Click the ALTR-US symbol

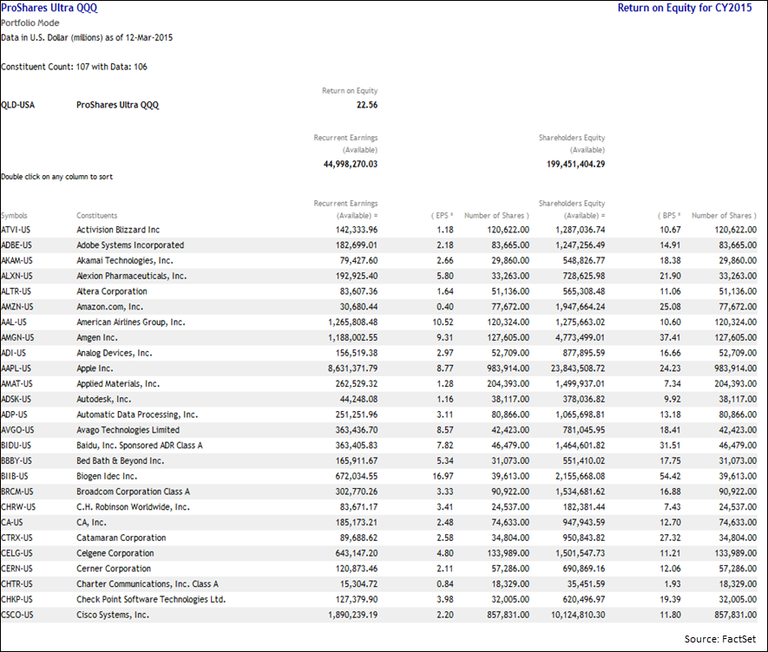(x=16, y=291)
